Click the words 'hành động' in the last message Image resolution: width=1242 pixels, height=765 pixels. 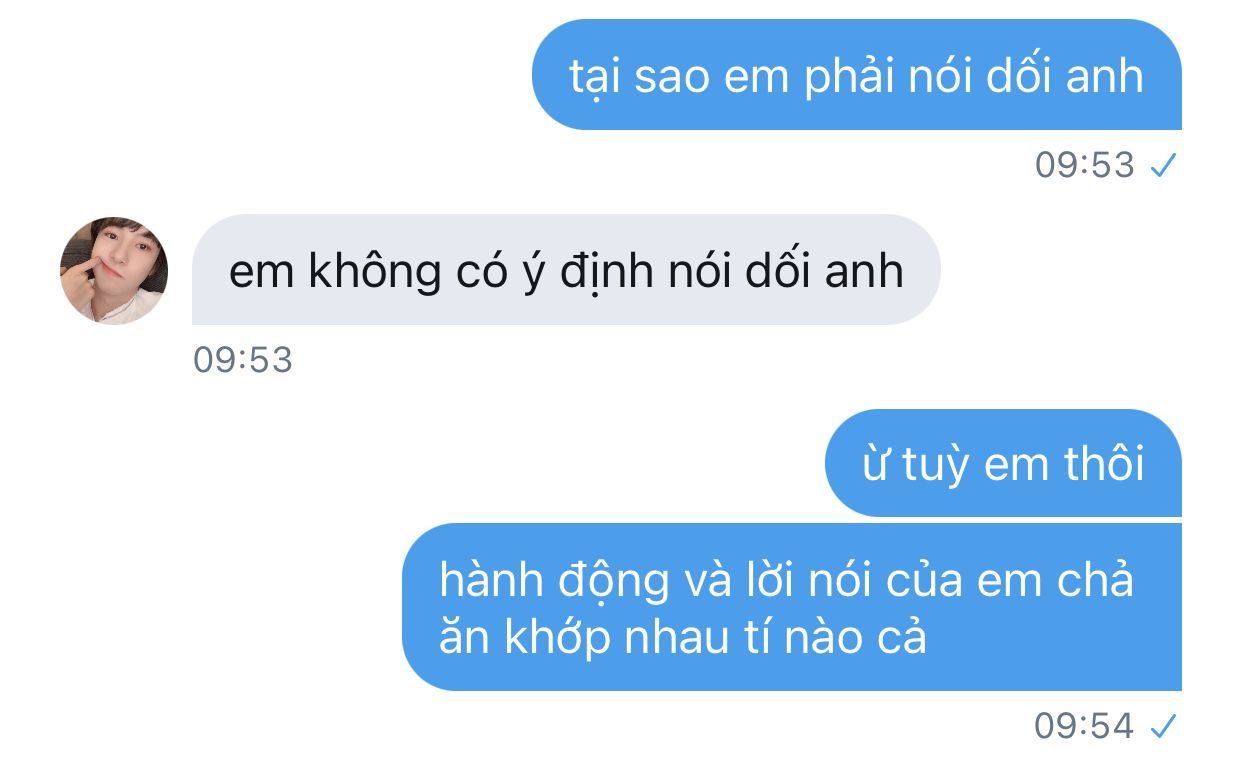pos(555,582)
